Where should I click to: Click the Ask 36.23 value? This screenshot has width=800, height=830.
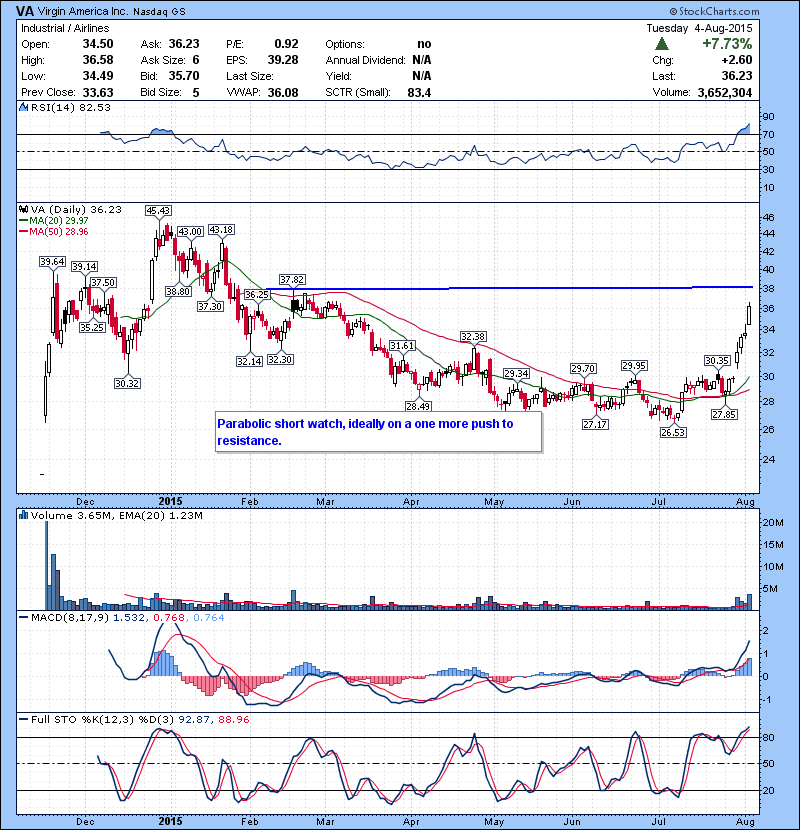pyautogui.click(x=184, y=44)
